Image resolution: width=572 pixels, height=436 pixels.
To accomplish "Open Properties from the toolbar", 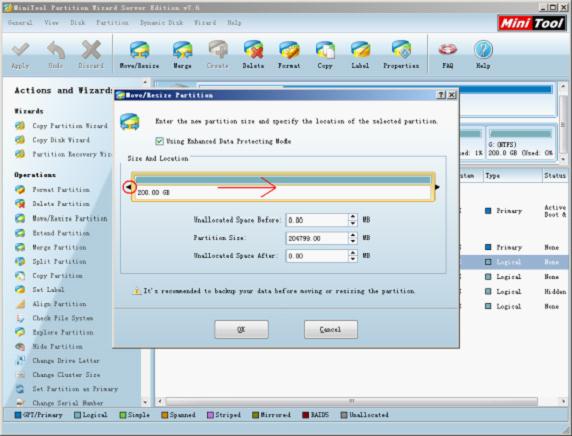I will point(401,55).
